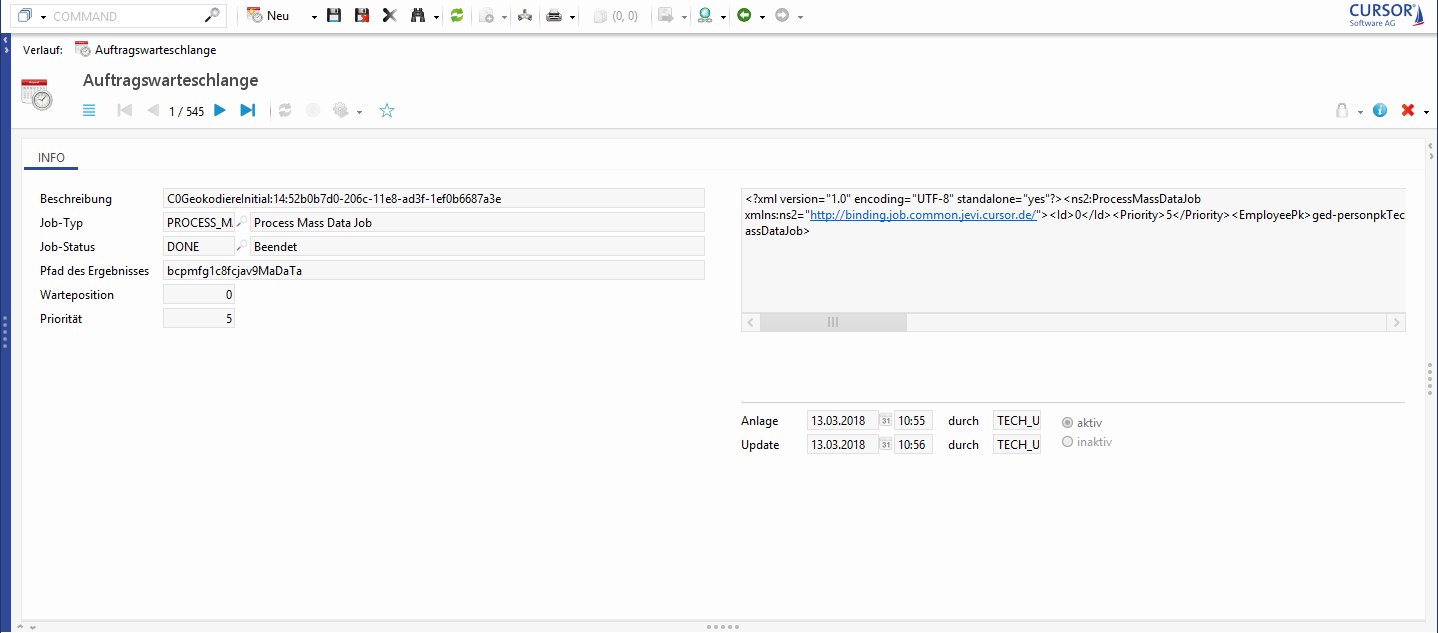Click the printer icon

tap(553, 16)
